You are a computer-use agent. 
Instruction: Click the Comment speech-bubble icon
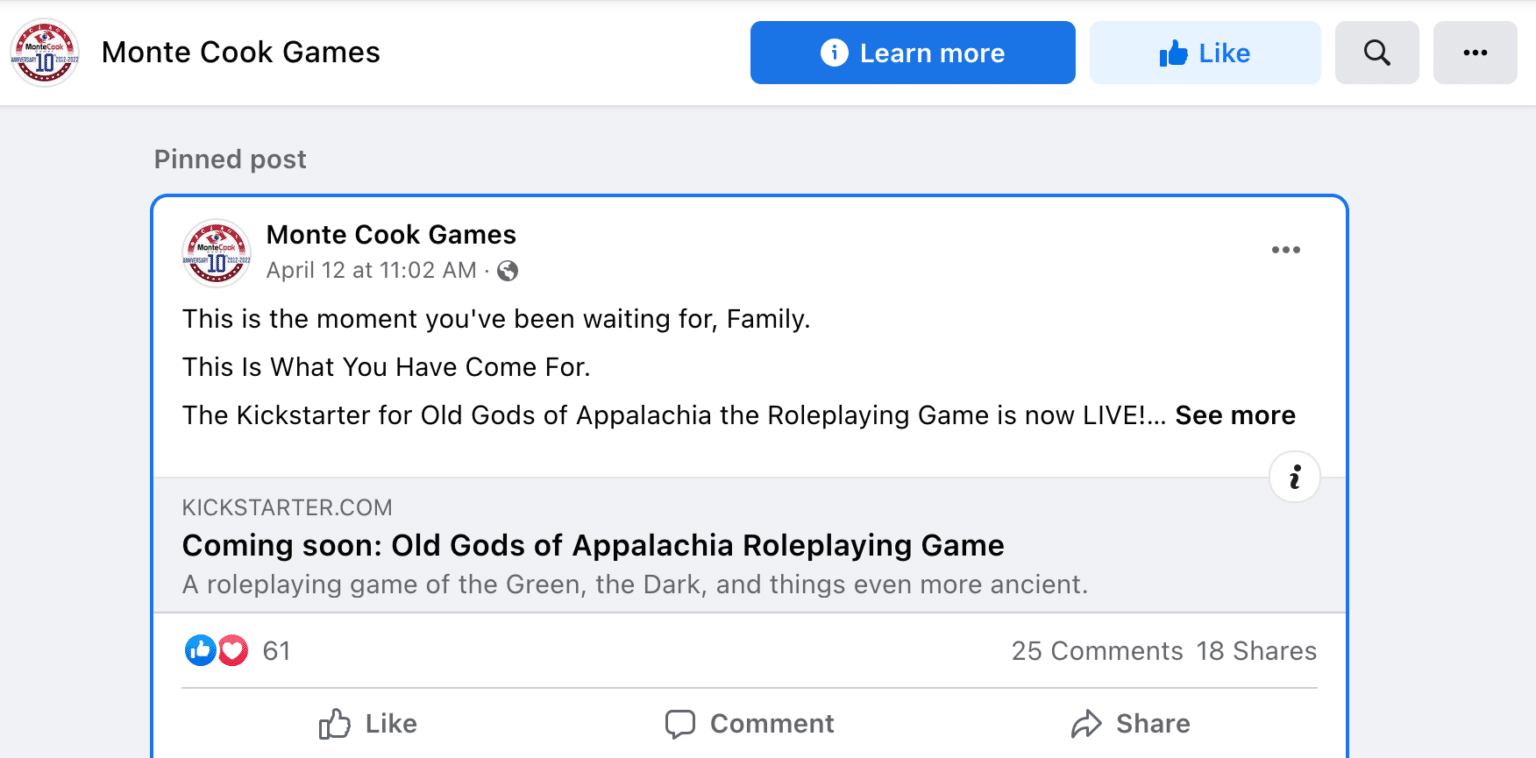click(x=681, y=723)
